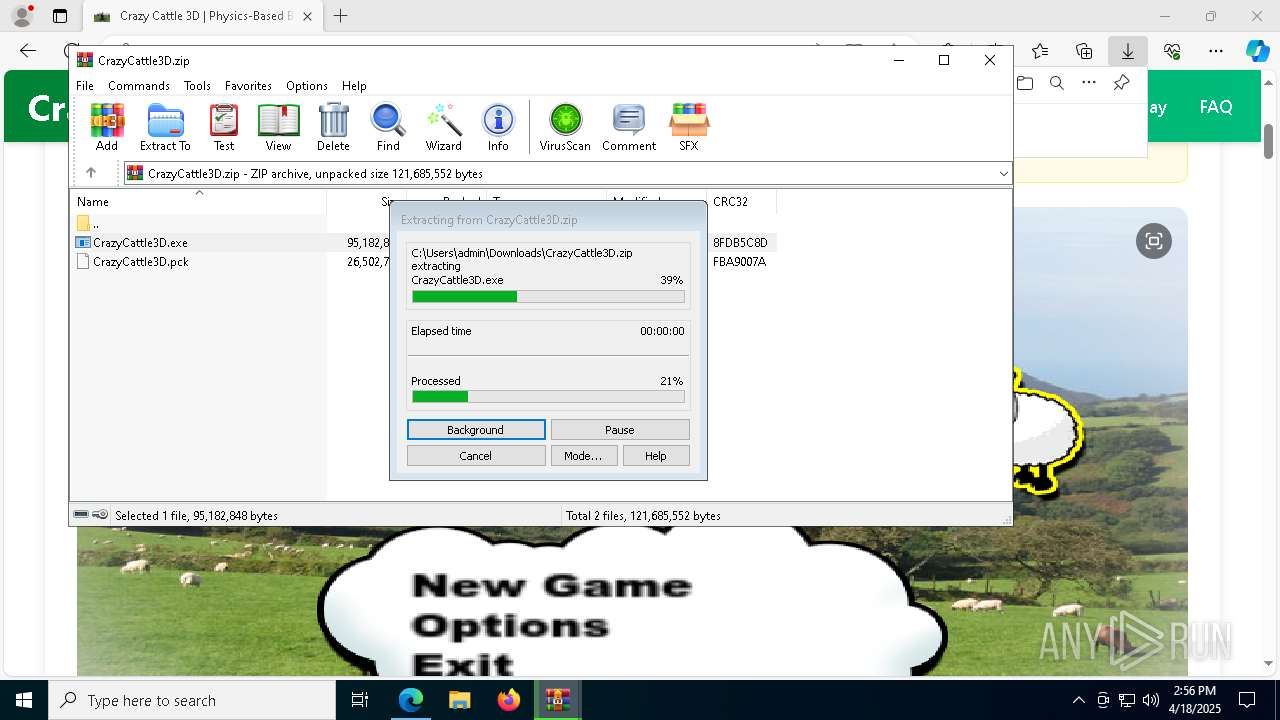Open the Copilot icon in Edge
1280x720 pixels.
coord(1257,51)
